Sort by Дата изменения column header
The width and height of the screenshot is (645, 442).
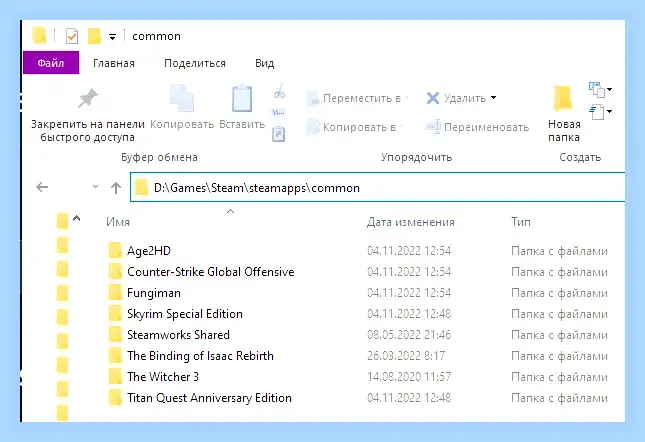(x=411, y=222)
